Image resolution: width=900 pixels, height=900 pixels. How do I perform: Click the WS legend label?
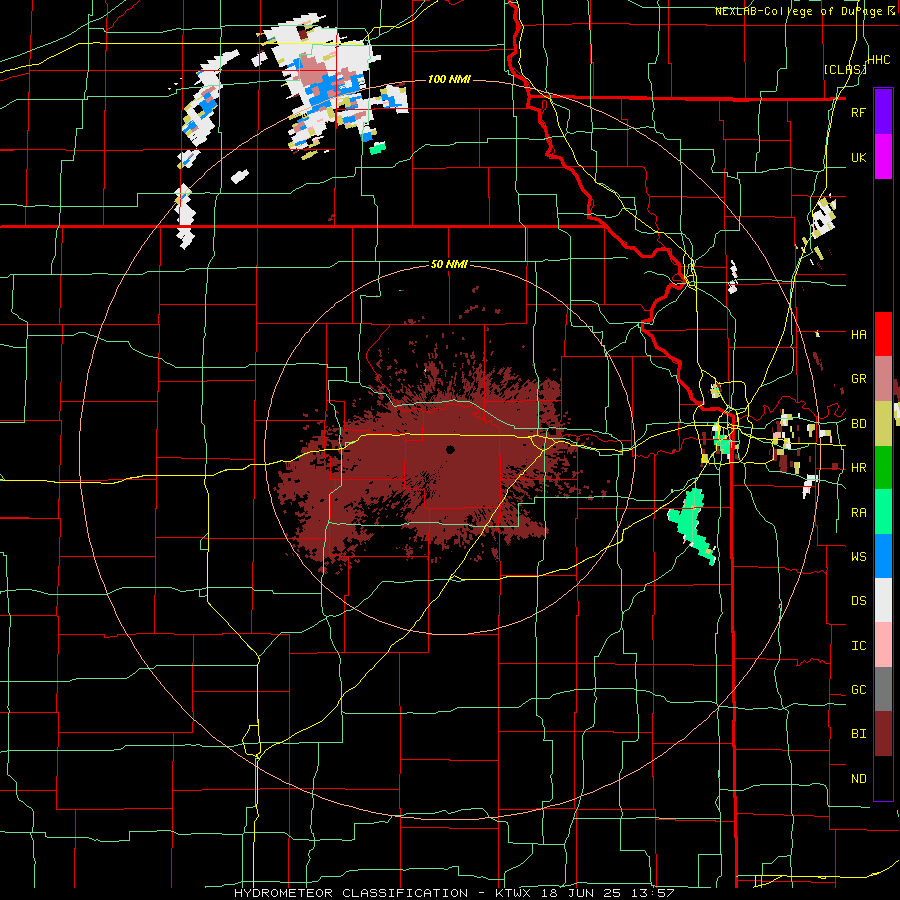point(858,557)
